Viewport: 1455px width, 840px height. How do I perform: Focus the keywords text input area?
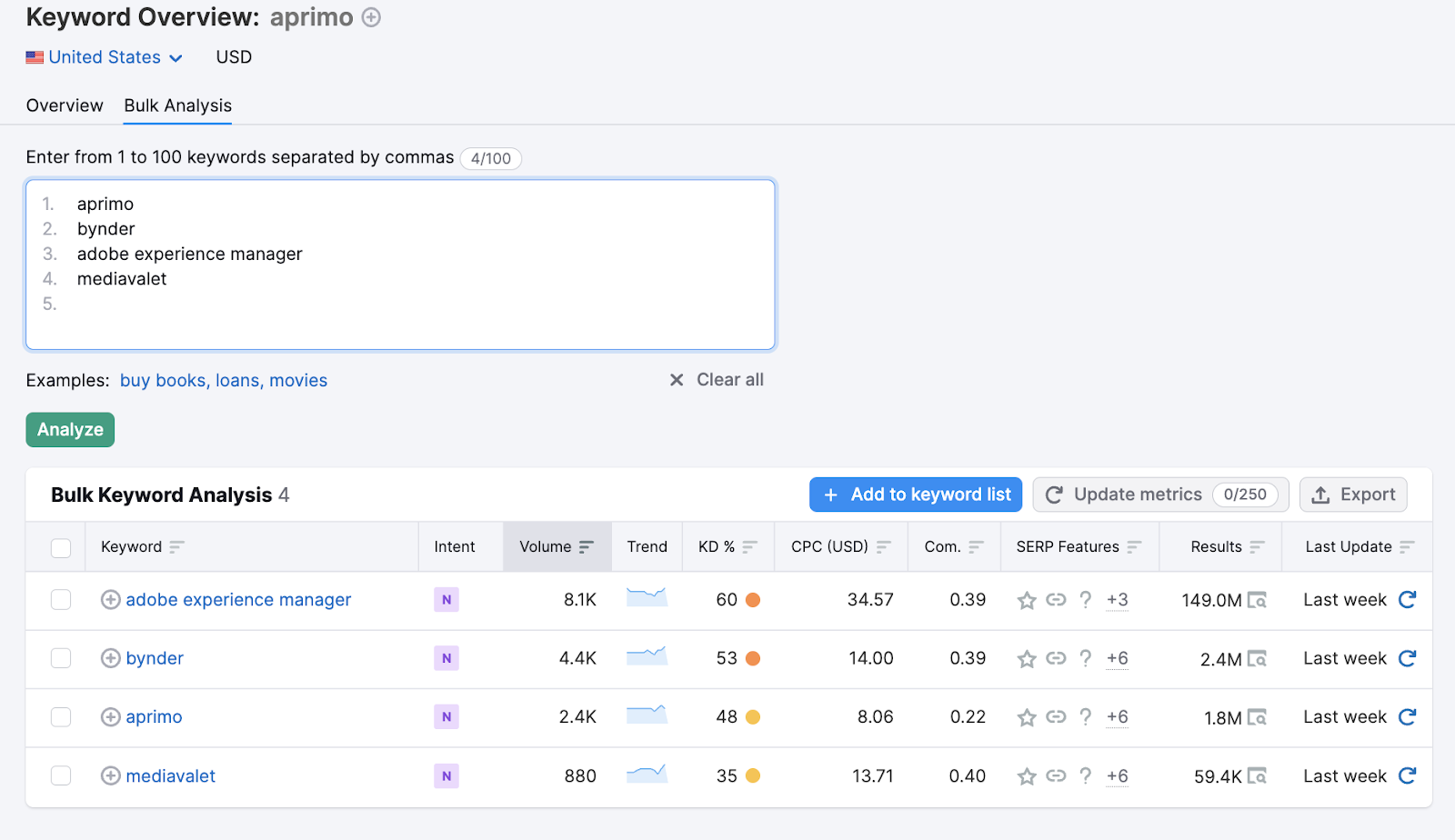coord(400,265)
